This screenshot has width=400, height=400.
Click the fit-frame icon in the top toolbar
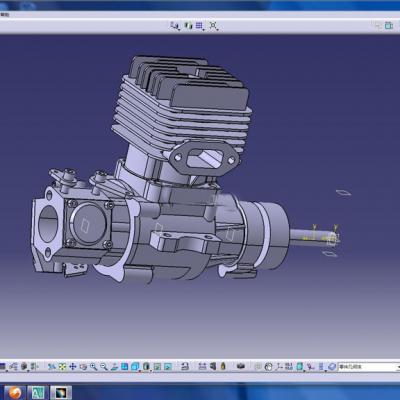coord(213,26)
